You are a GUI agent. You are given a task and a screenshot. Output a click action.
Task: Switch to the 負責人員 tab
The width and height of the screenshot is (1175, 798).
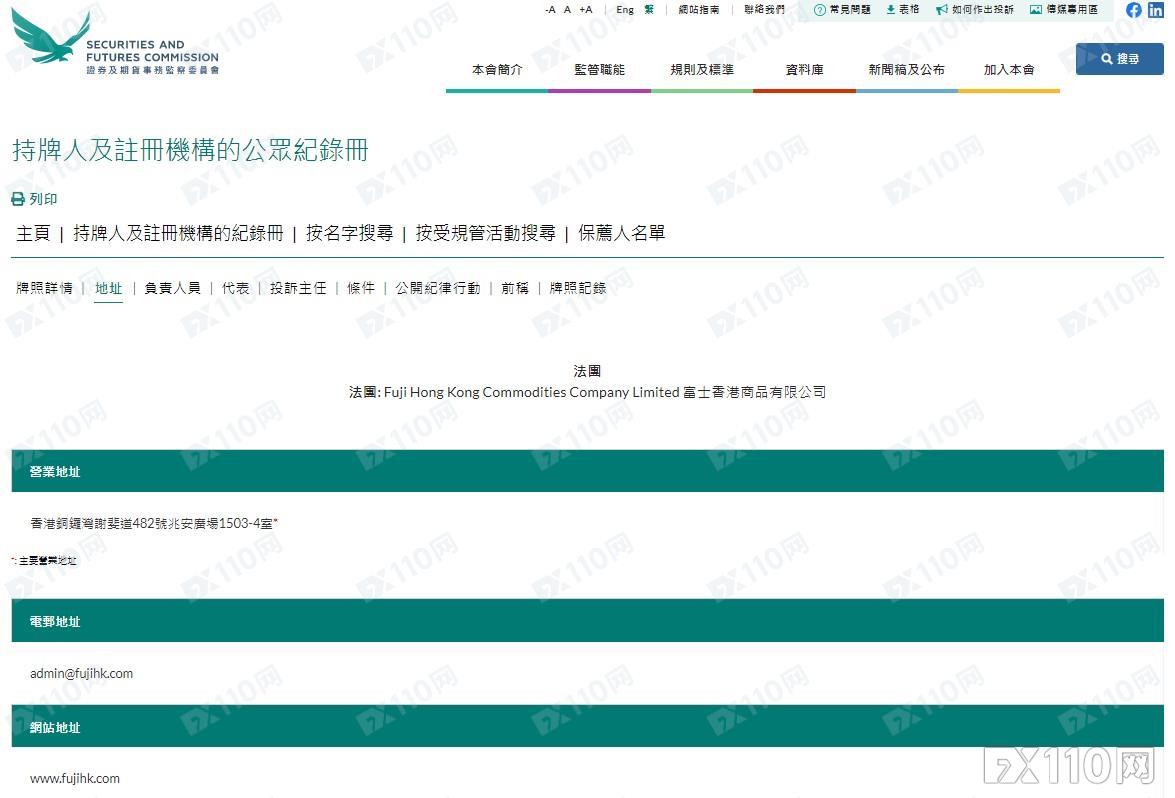coord(170,287)
